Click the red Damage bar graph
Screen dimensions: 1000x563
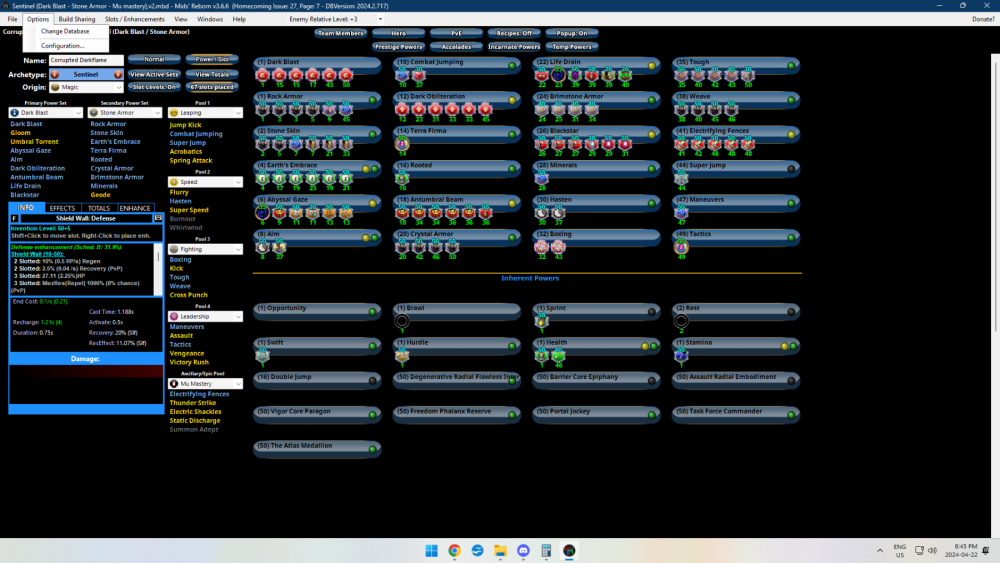(x=85, y=372)
